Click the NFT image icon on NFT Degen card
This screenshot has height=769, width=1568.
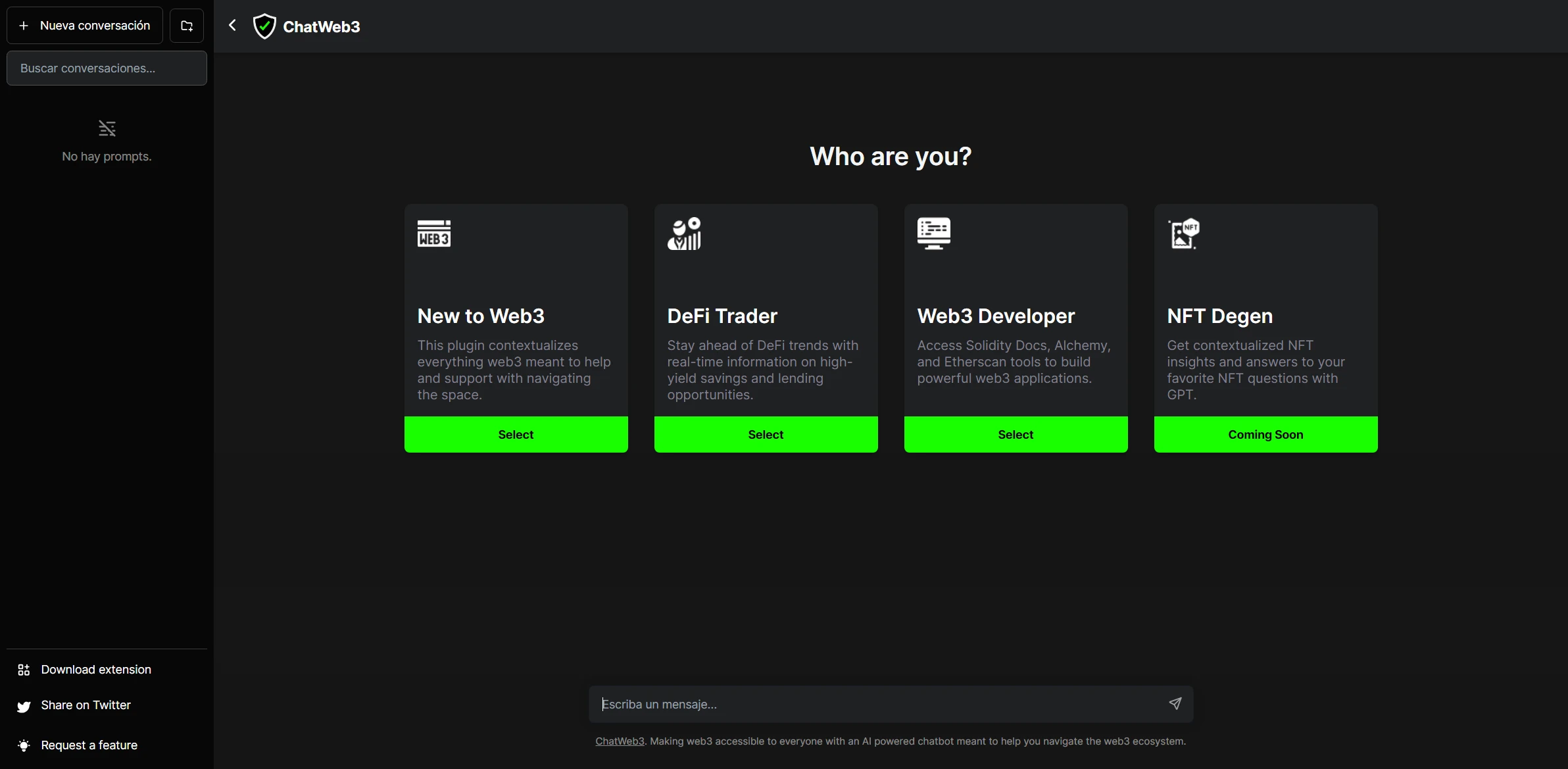click(1184, 234)
